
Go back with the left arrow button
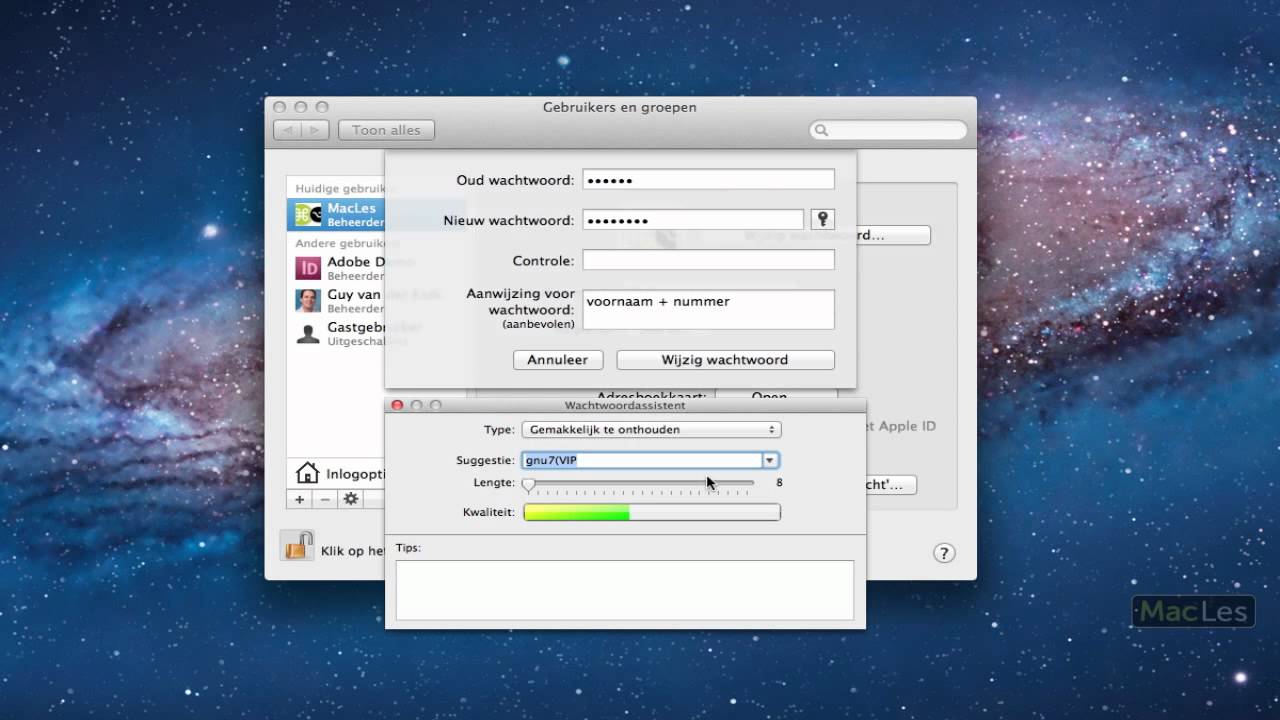pos(287,130)
